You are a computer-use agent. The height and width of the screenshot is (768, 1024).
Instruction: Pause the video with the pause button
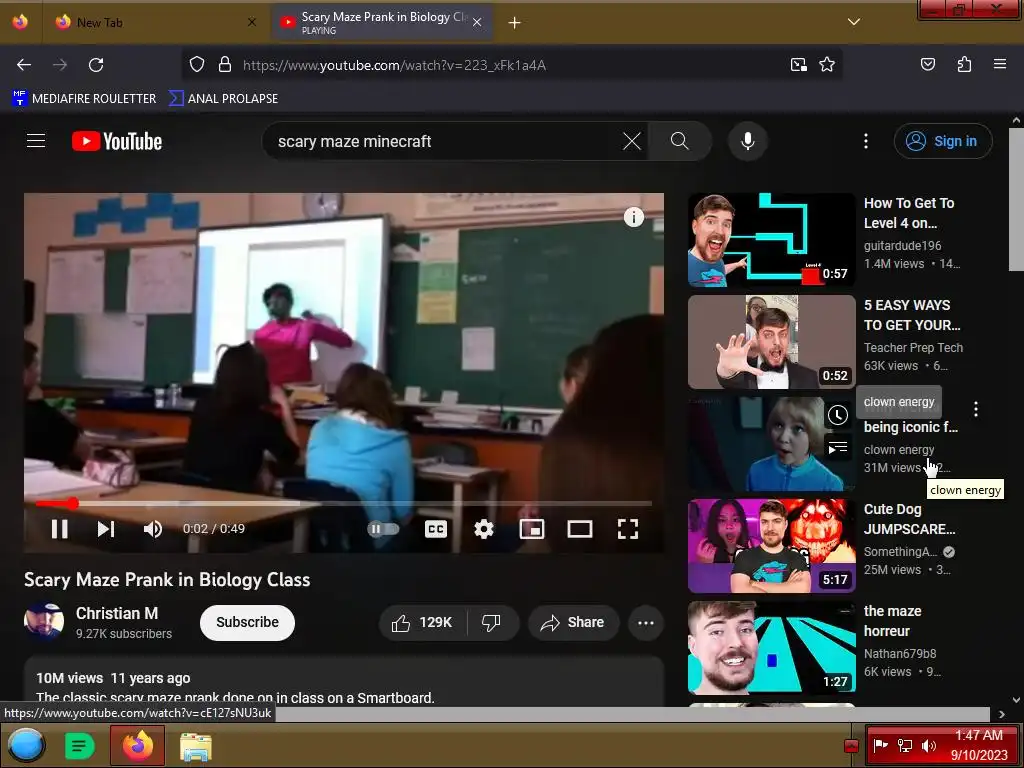pos(59,529)
